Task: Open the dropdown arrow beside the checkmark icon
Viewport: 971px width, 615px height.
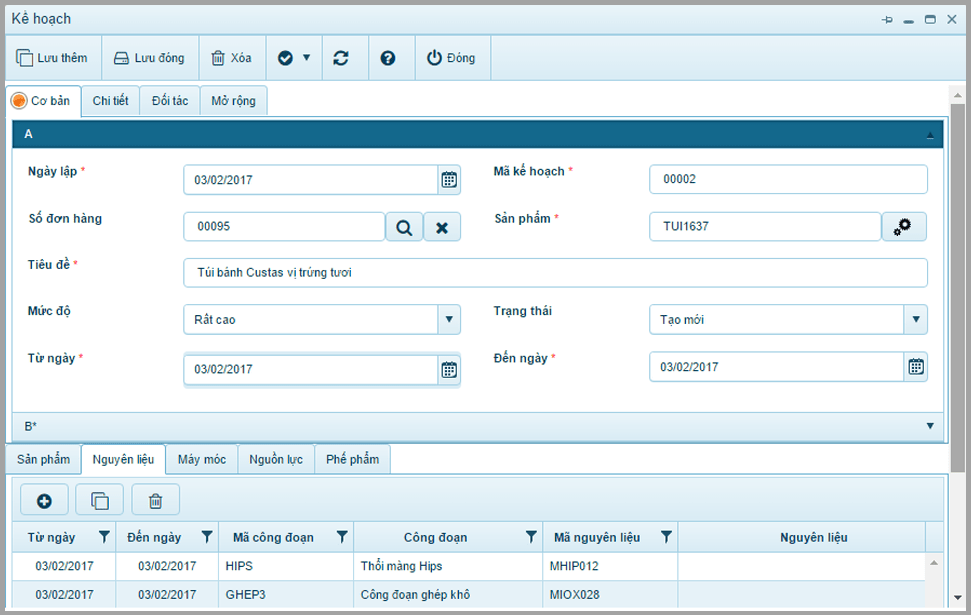Action: point(307,58)
